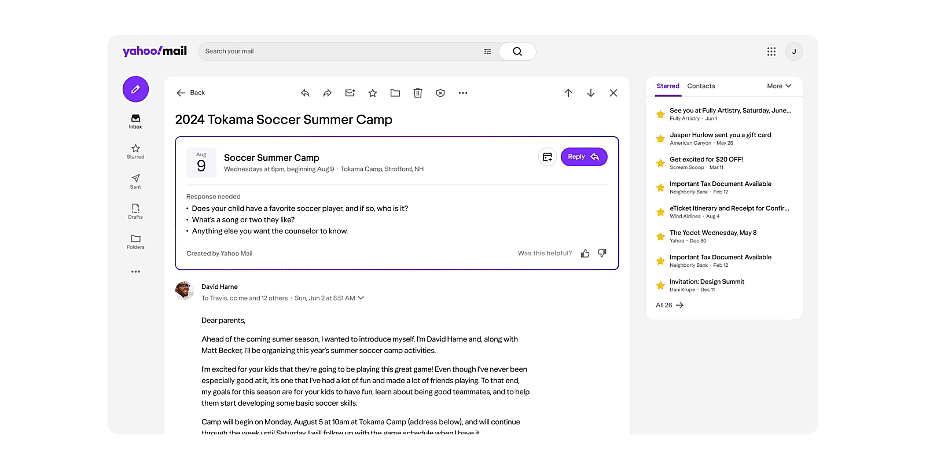Switch to the Contacts tab
926x468 pixels.
click(701, 86)
